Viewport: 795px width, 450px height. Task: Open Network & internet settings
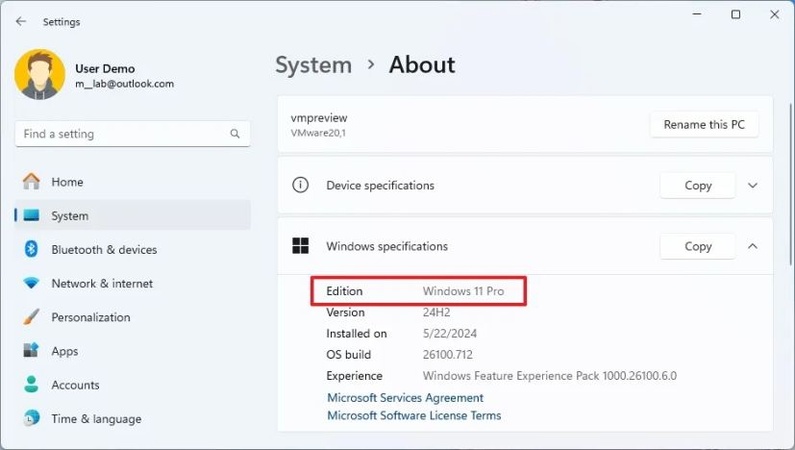pos(132,284)
